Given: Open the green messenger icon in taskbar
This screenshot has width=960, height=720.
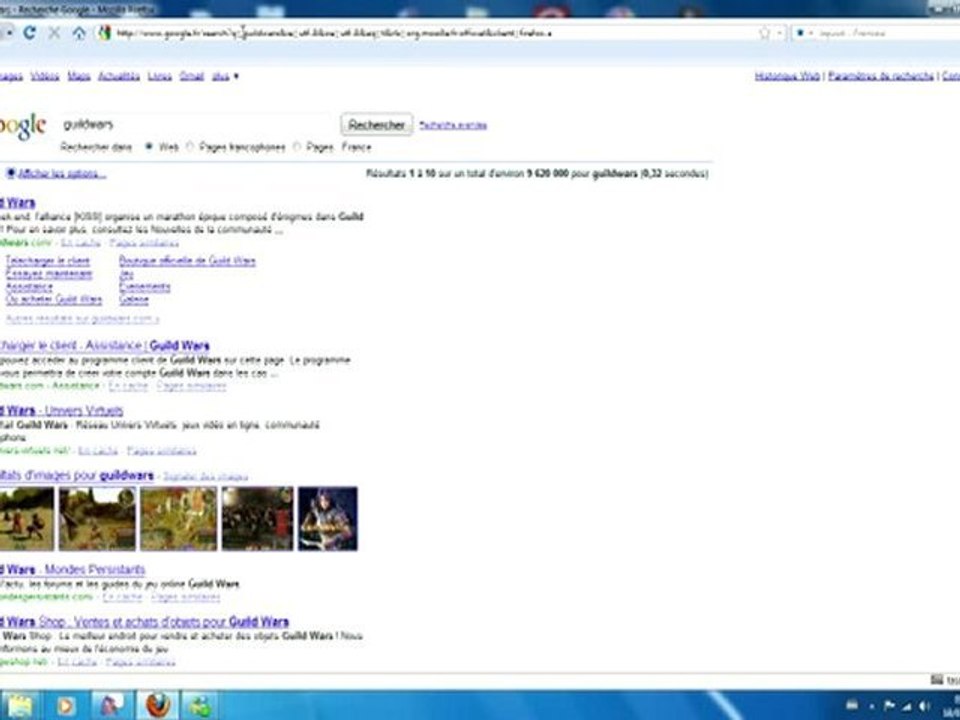Looking at the screenshot, I should tap(200, 706).
